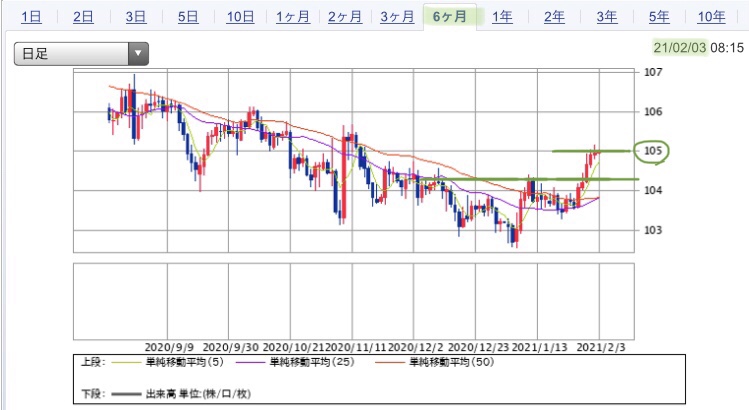Click the 2021/1/13 date axis label

pos(539,347)
